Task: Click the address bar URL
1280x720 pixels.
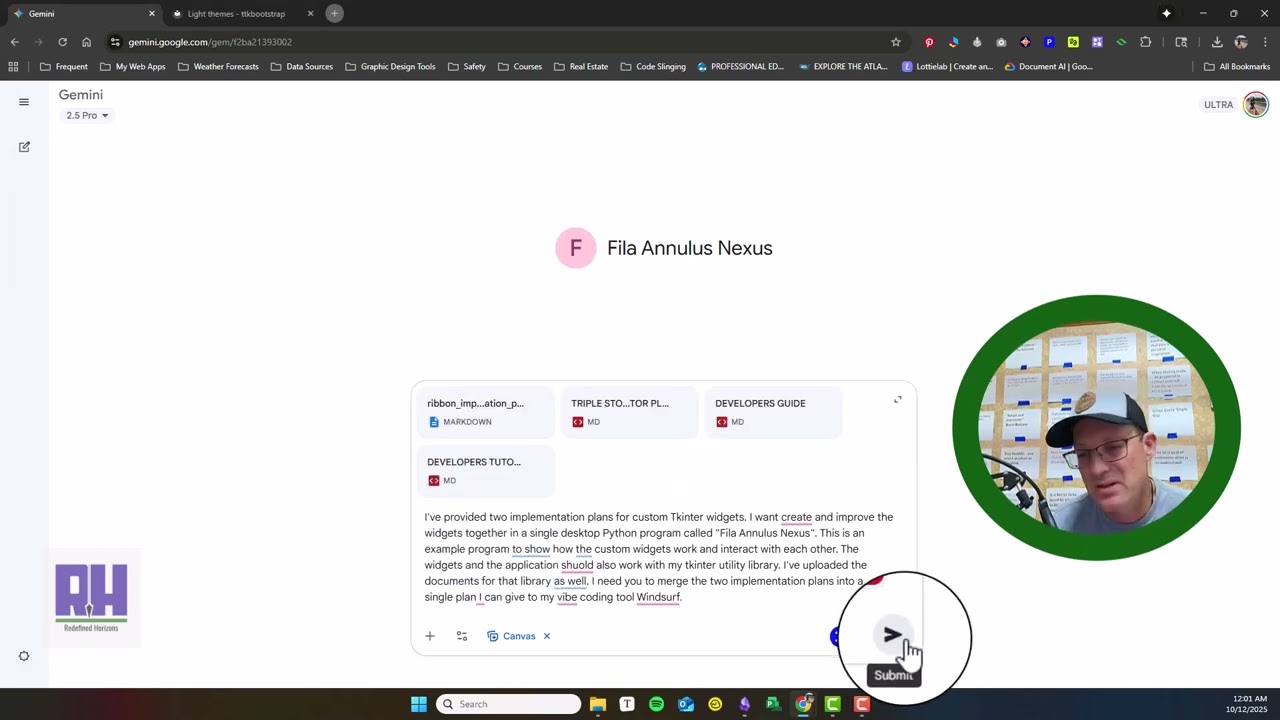Action: tap(210, 42)
